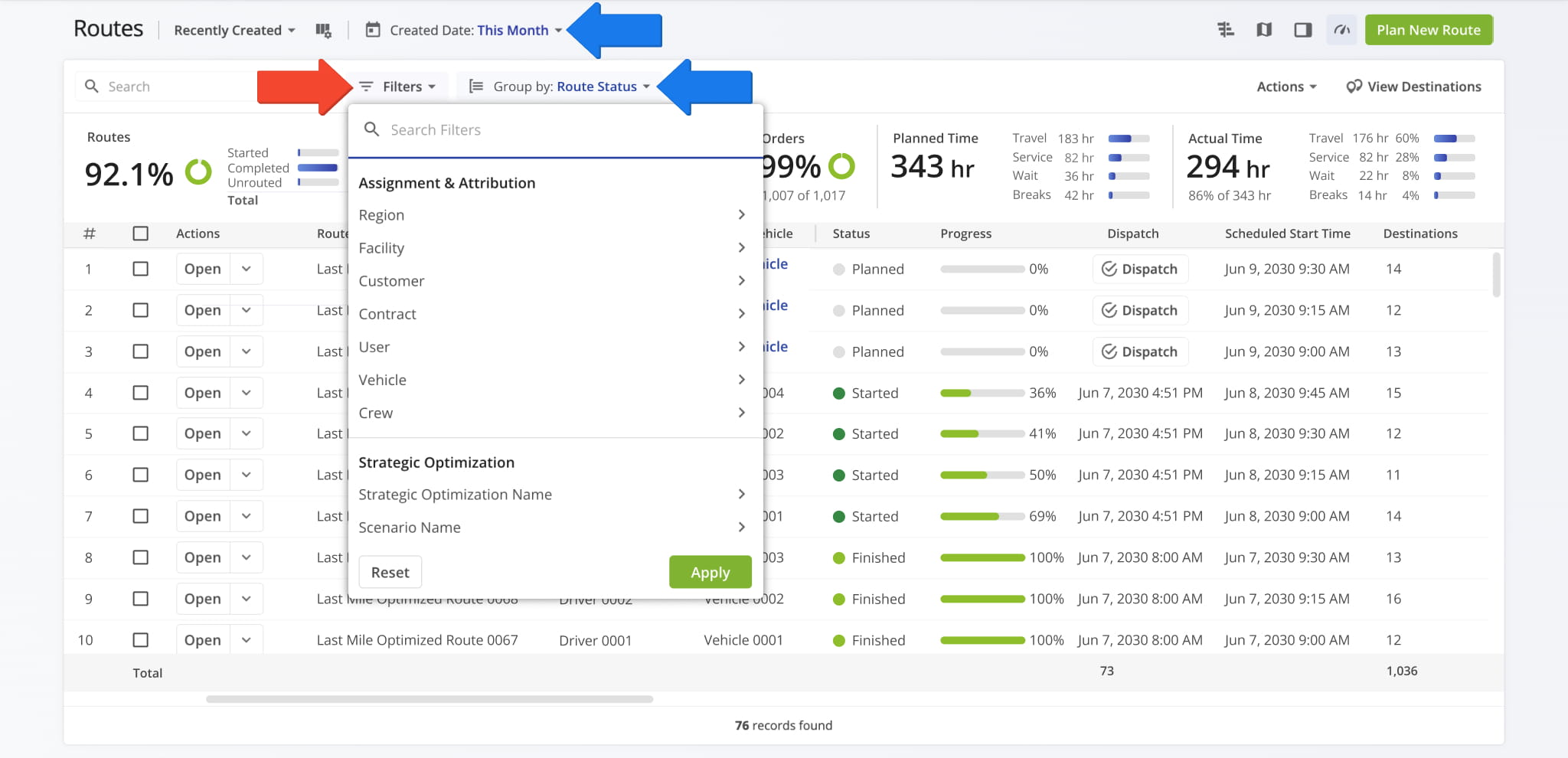Click the Filters lines icon
1568x758 pixels.
click(366, 87)
